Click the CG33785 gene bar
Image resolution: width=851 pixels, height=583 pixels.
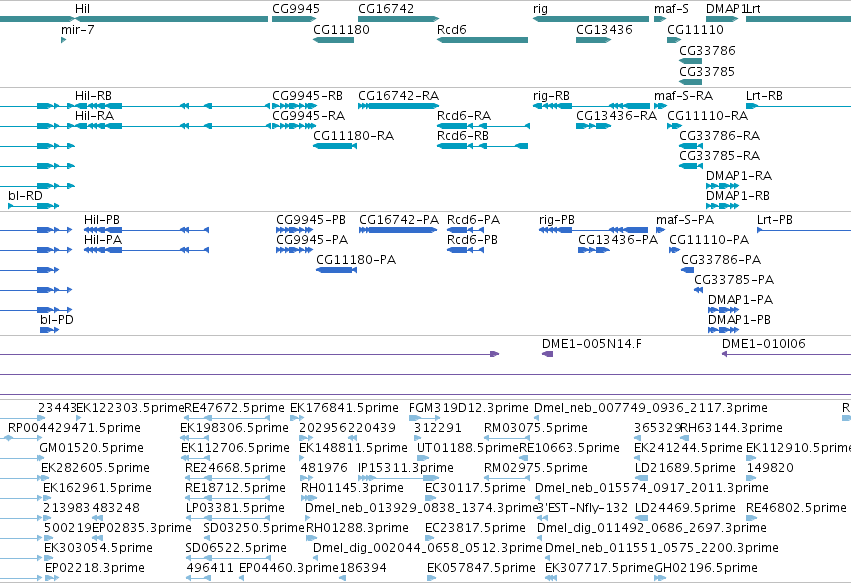[x=690, y=82]
